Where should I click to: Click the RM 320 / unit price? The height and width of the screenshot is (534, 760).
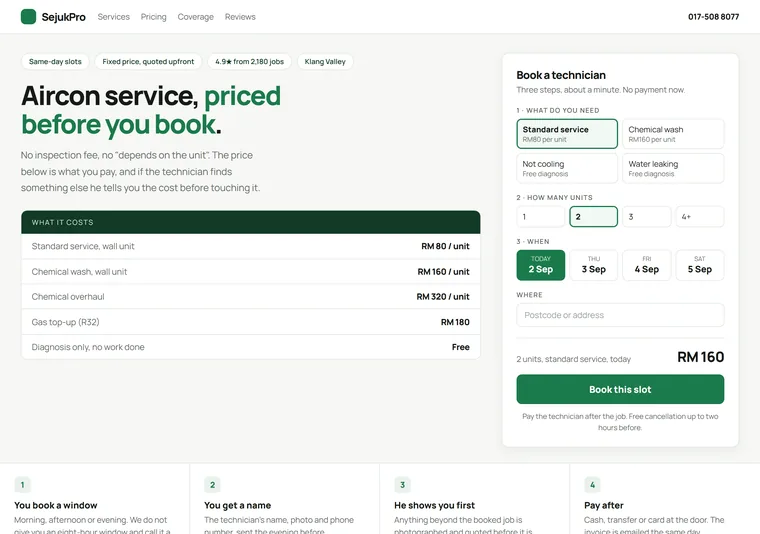pyautogui.click(x=443, y=297)
